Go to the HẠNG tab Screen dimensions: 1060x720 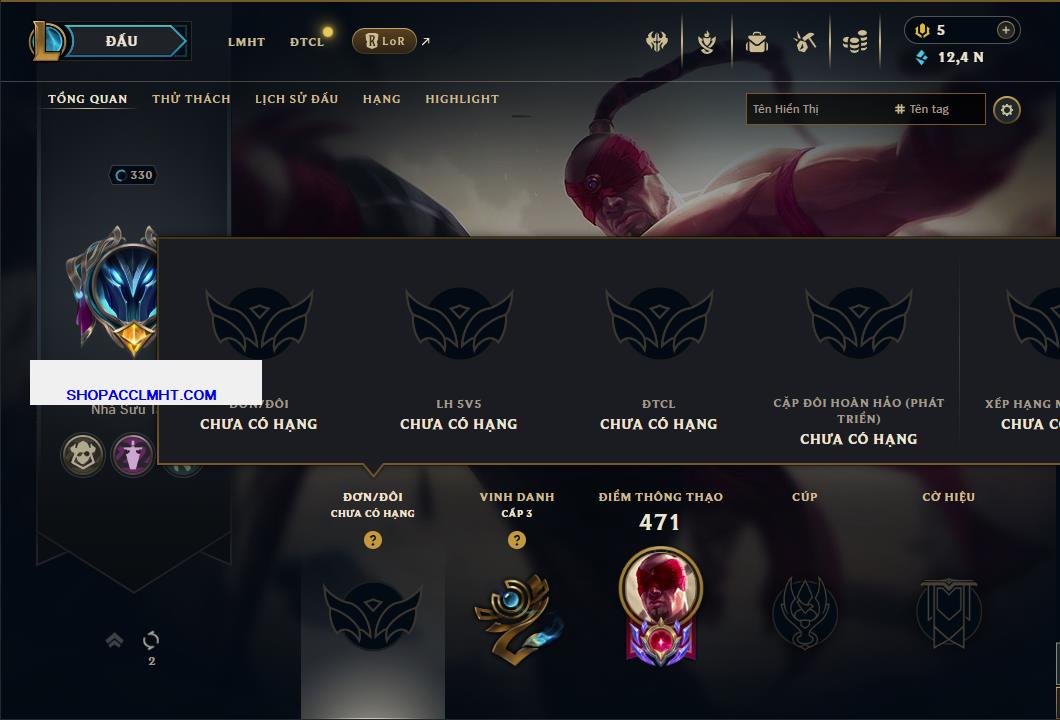[381, 99]
